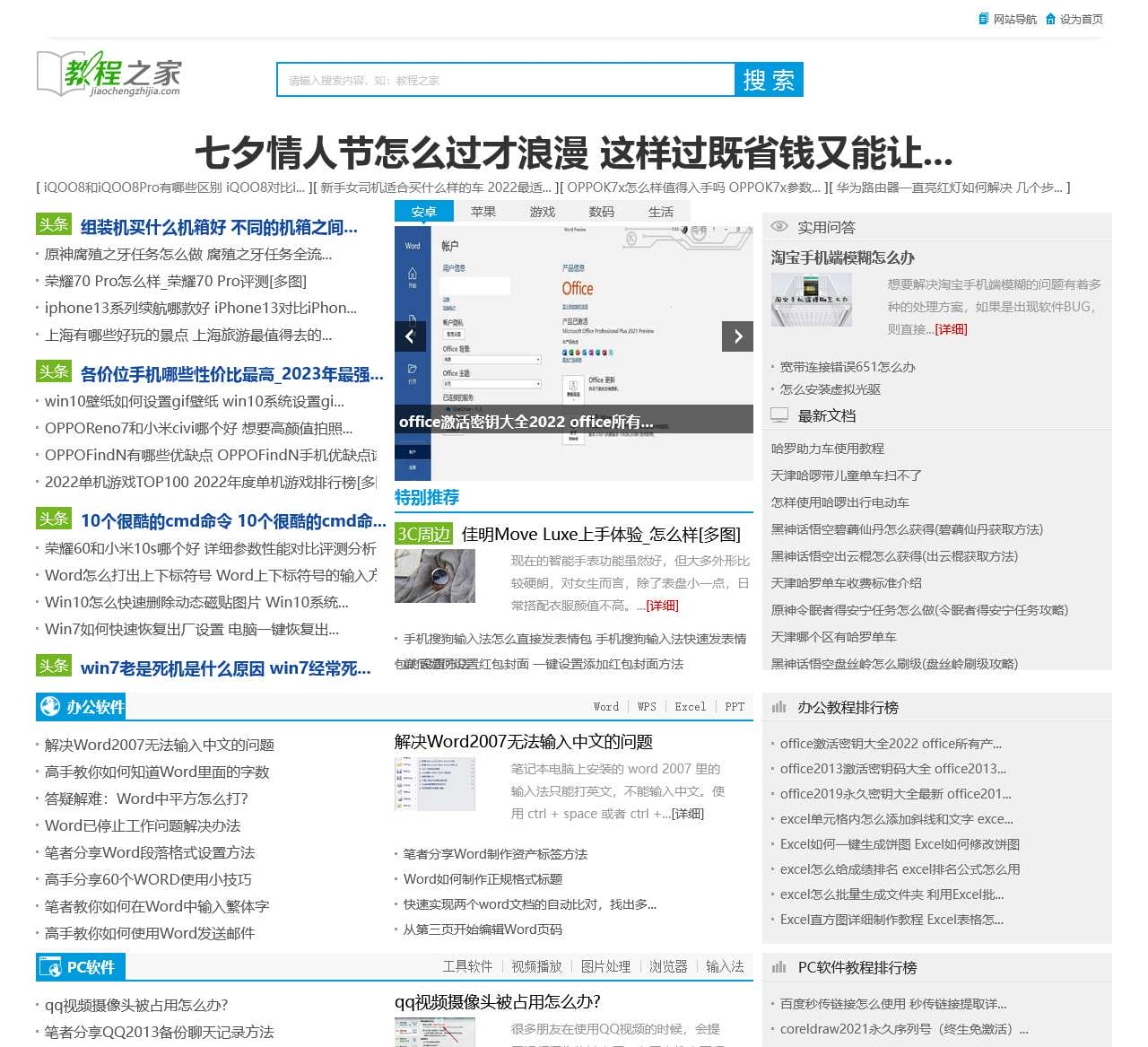The height and width of the screenshot is (1047, 1148).
Task: Click 头条 tag beside 各价位手机哪些性价比最高
Action: click(x=54, y=371)
